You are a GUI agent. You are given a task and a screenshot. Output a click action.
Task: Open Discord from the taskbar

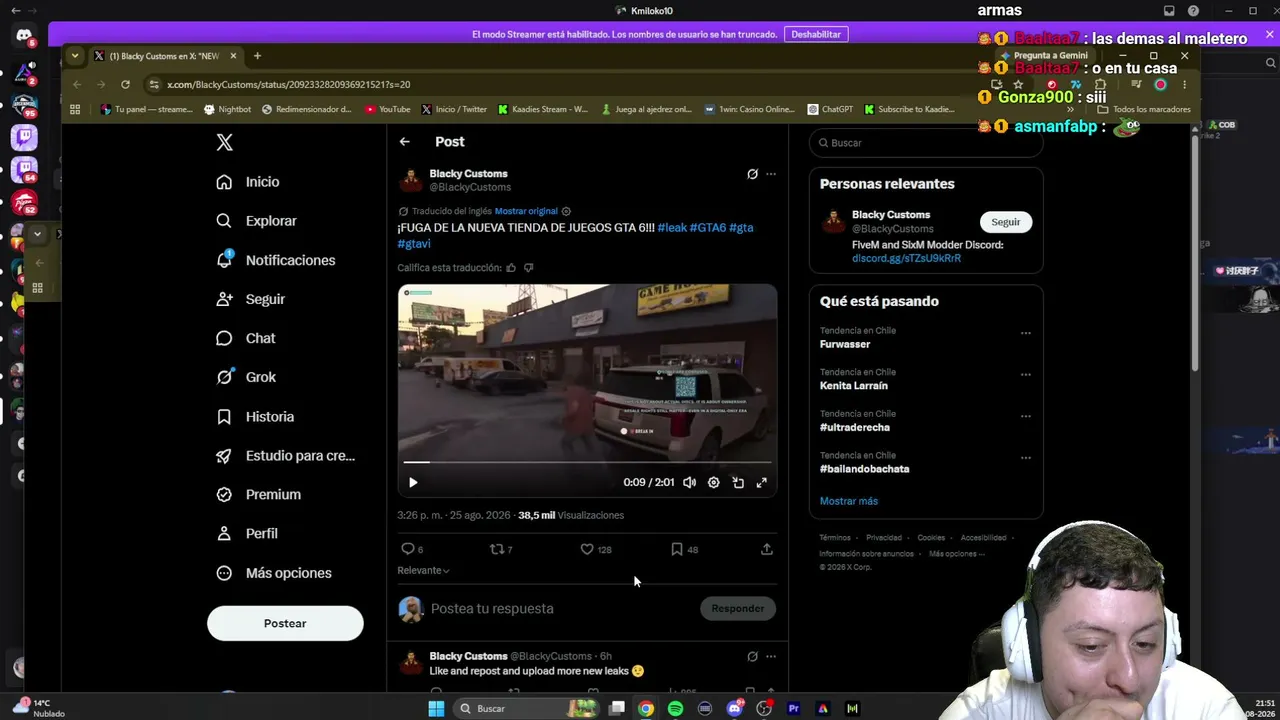tap(735, 709)
